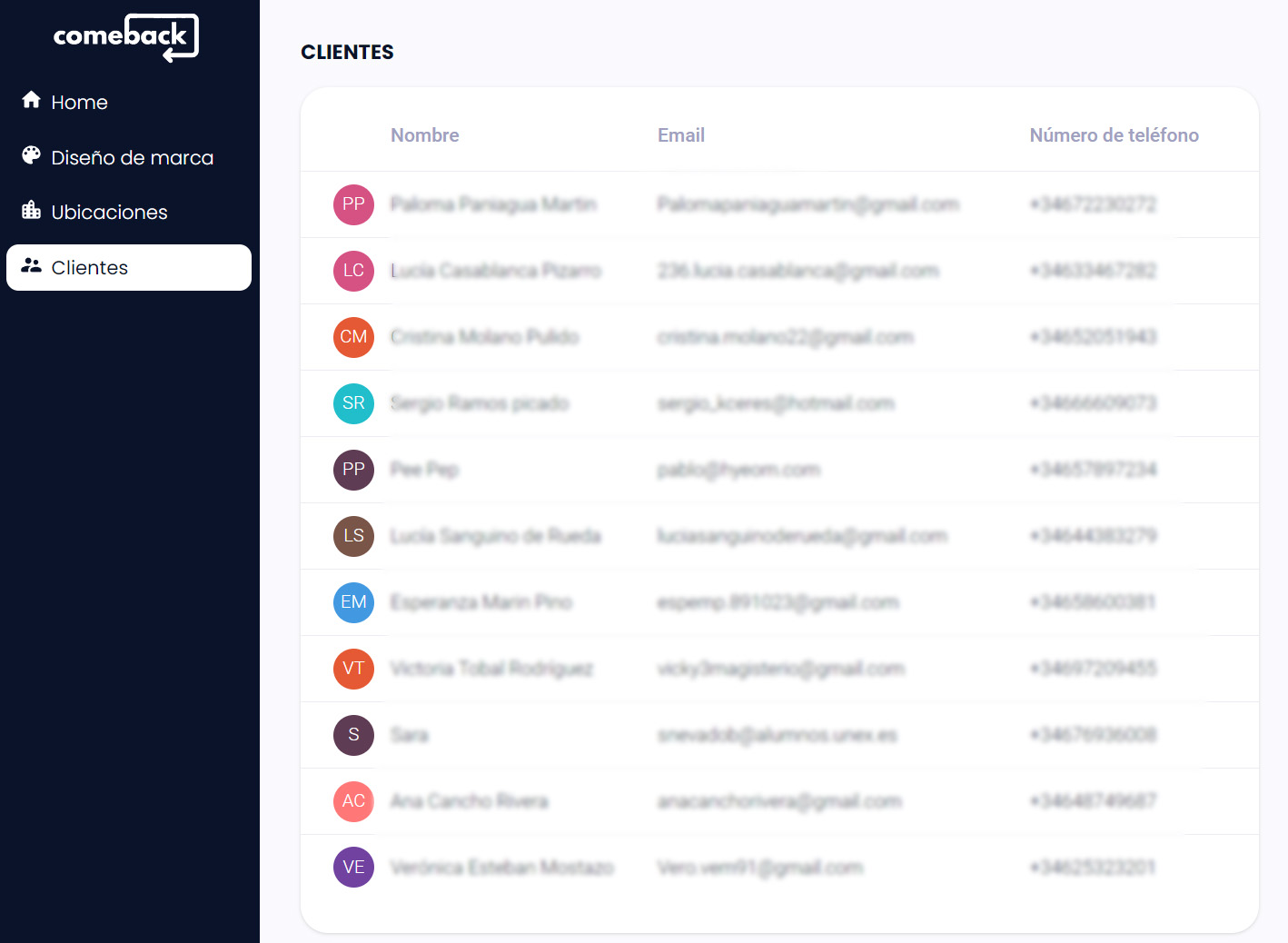Screen dimensions: 1288x943
Task: Click Sergio Ramos' teal SR avatar
Action: pyautogui.click(x=353, y=403)
